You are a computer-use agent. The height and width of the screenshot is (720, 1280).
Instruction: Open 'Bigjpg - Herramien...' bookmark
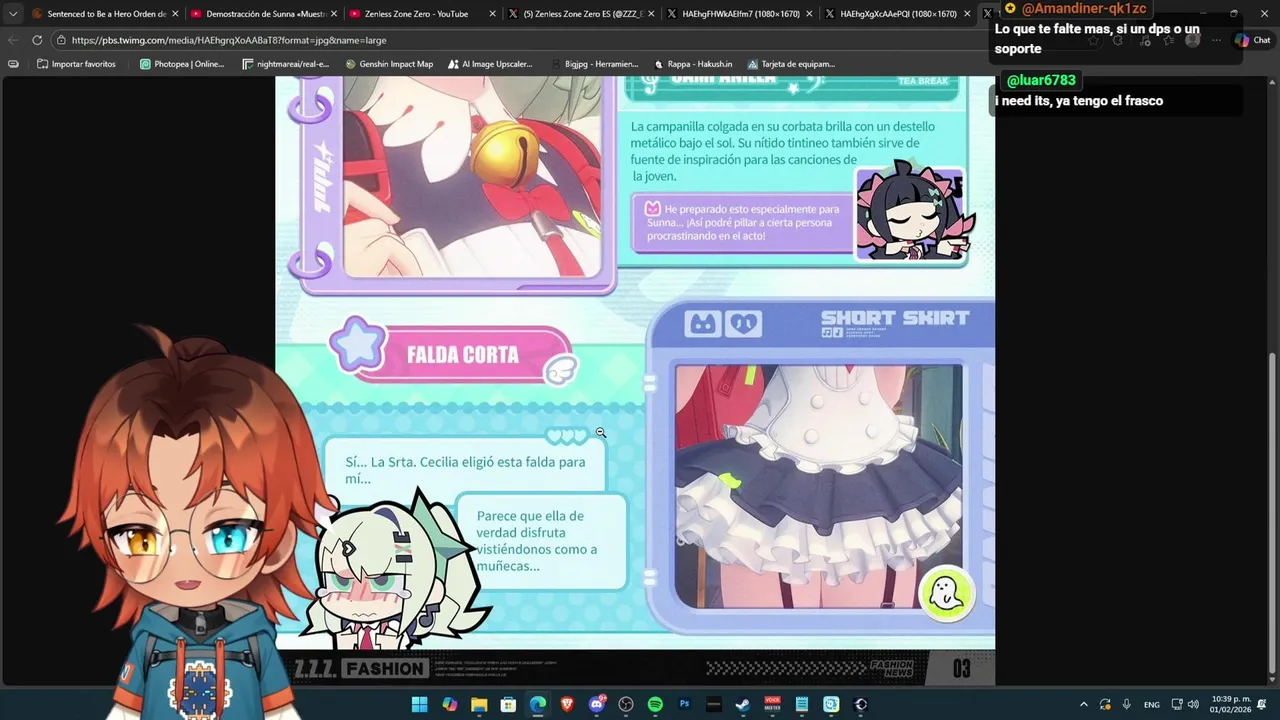pyautogui.click(x=593, y=64)
